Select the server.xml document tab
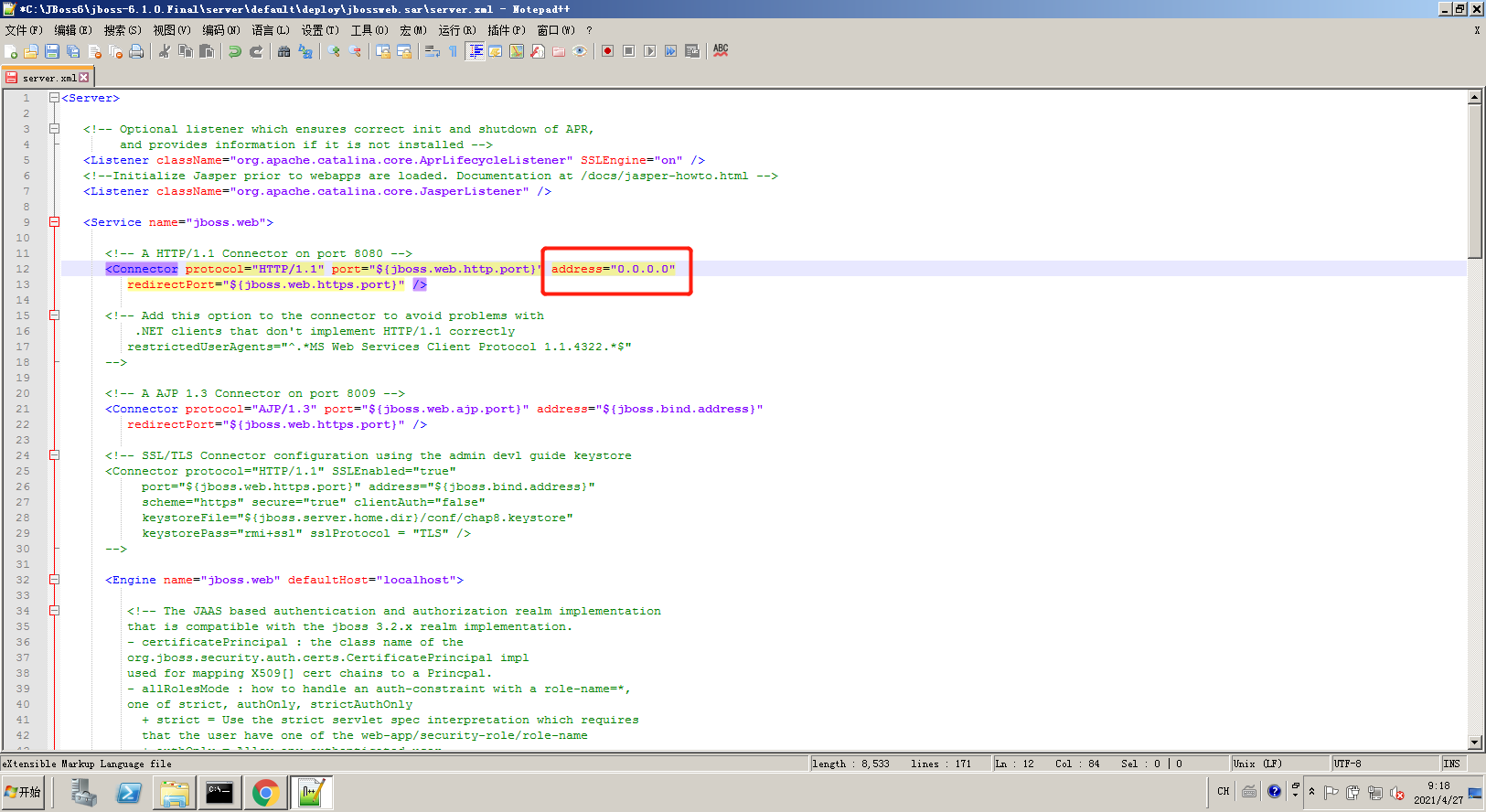Screen dimensions: 1486x812 point(48,78)
